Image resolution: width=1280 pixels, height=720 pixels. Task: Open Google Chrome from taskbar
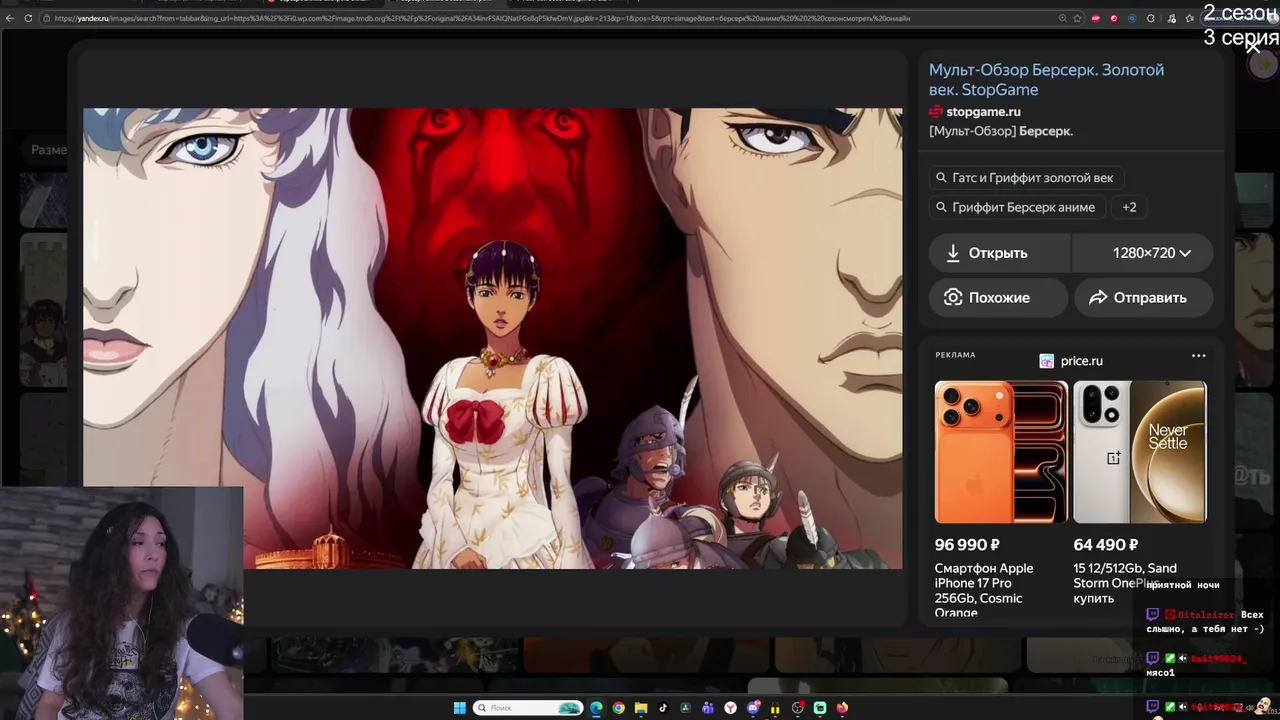[619, 708]
